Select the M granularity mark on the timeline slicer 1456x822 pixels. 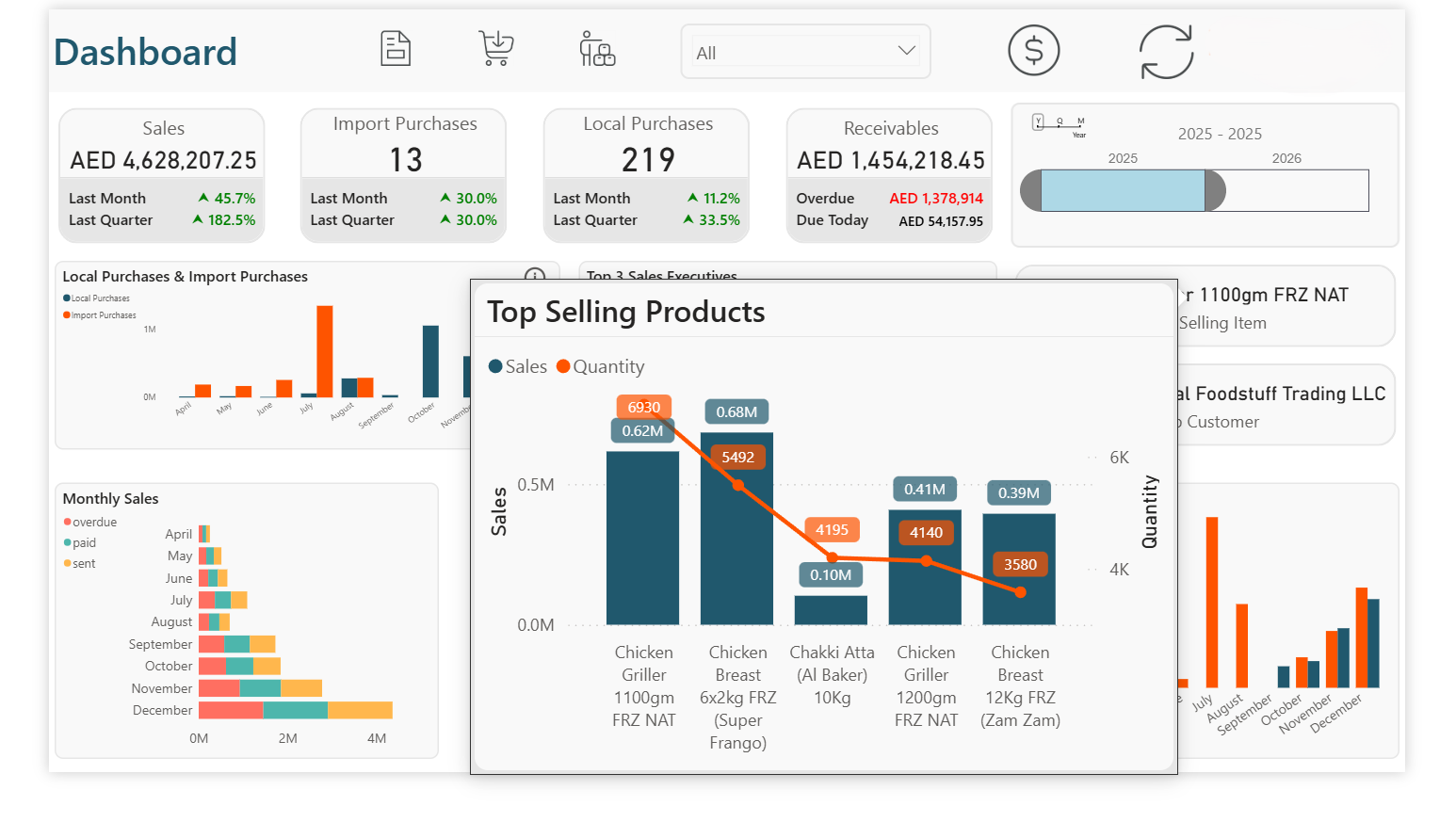(x=1080, y=121)
